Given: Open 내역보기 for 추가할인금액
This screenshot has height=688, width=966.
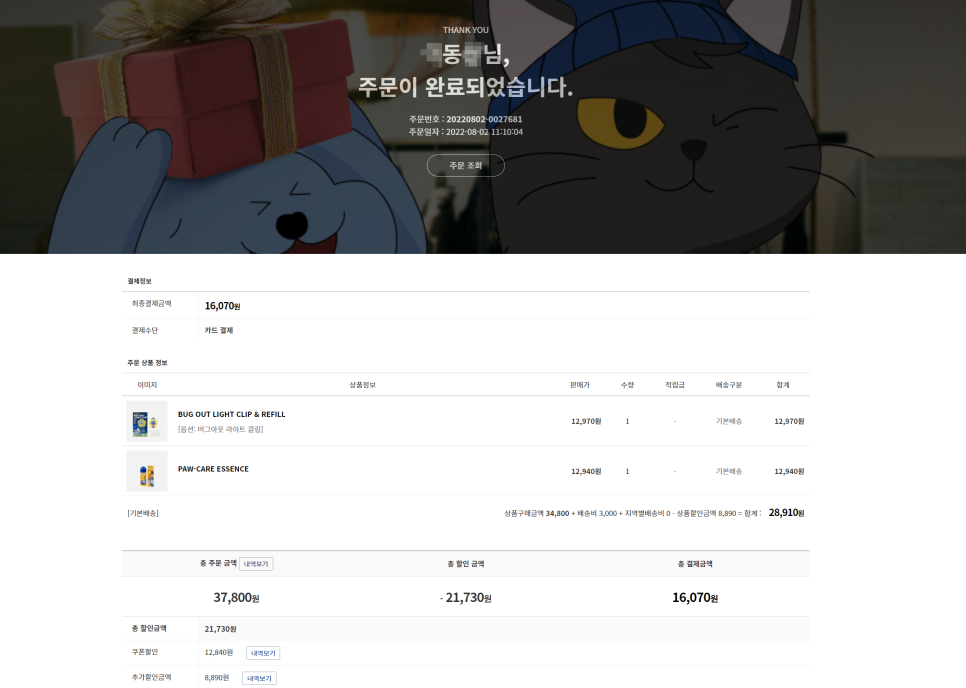Looking at the screenshot, I should (259, 678).
